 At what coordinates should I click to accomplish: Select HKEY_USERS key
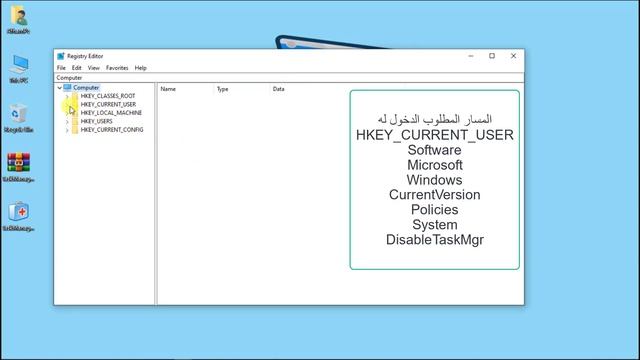point(96,121)
